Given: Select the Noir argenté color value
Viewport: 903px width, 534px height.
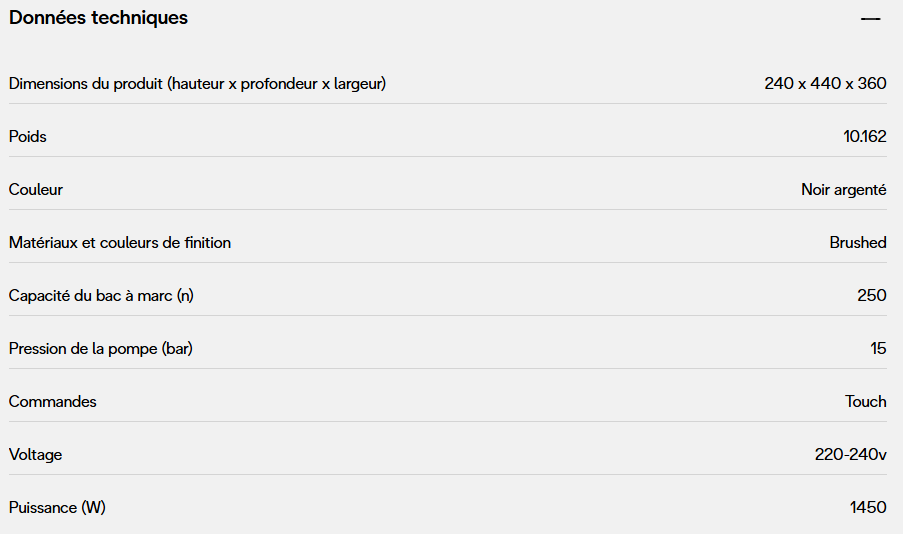Looking at the screenshot, I should click(x=843, y=190).
